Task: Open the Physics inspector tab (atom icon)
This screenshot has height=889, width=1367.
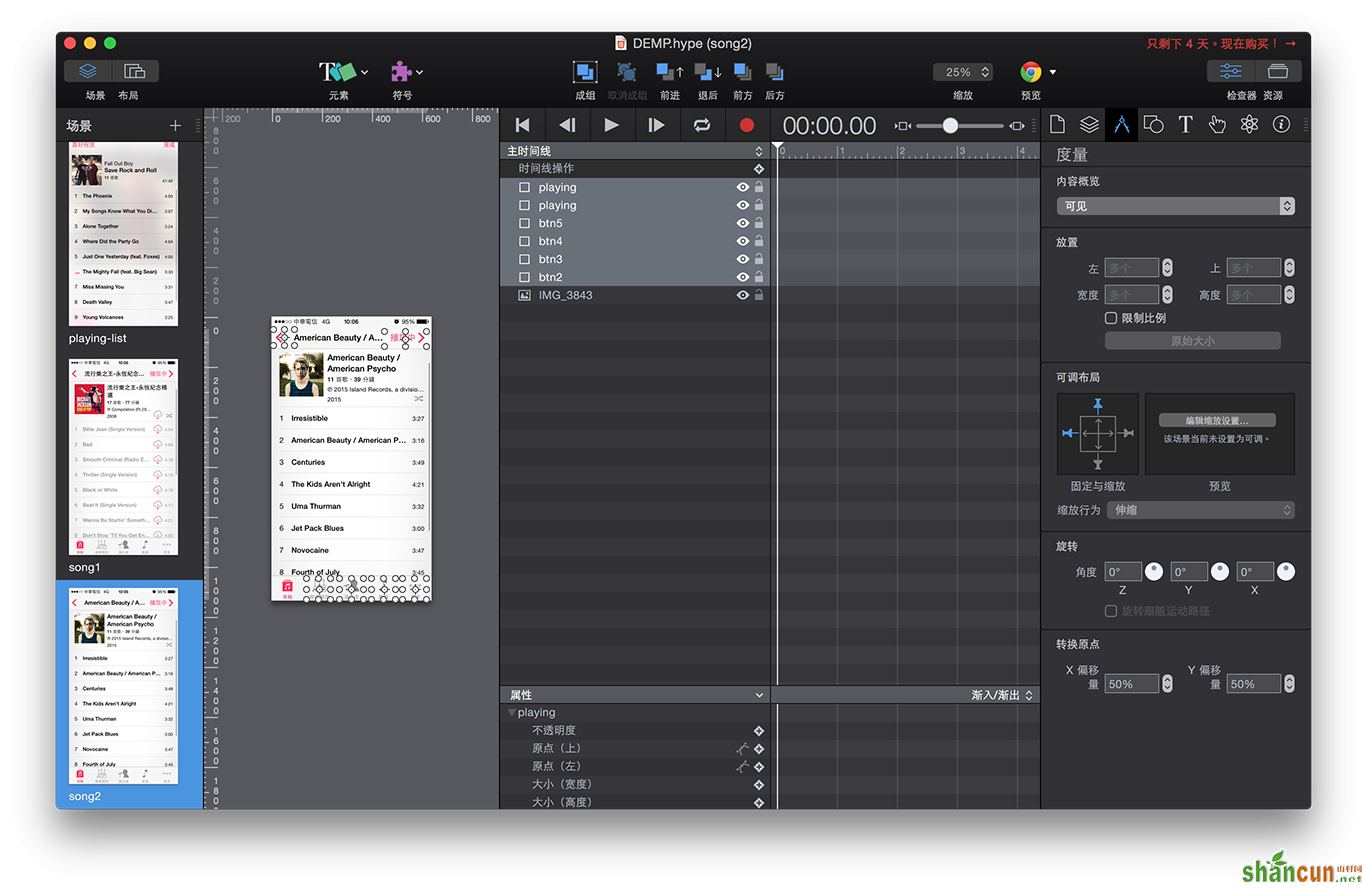Action: pos(1249,124)
